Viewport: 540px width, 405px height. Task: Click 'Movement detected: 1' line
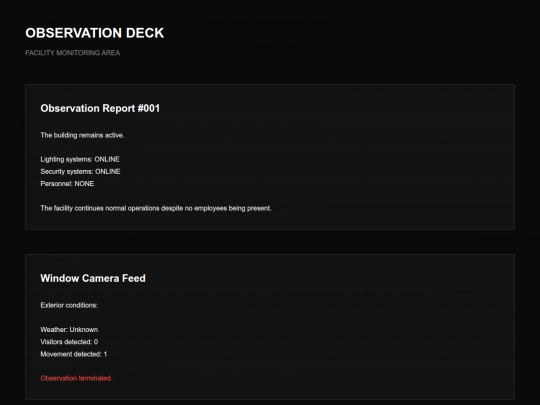[x=74, y=354]
